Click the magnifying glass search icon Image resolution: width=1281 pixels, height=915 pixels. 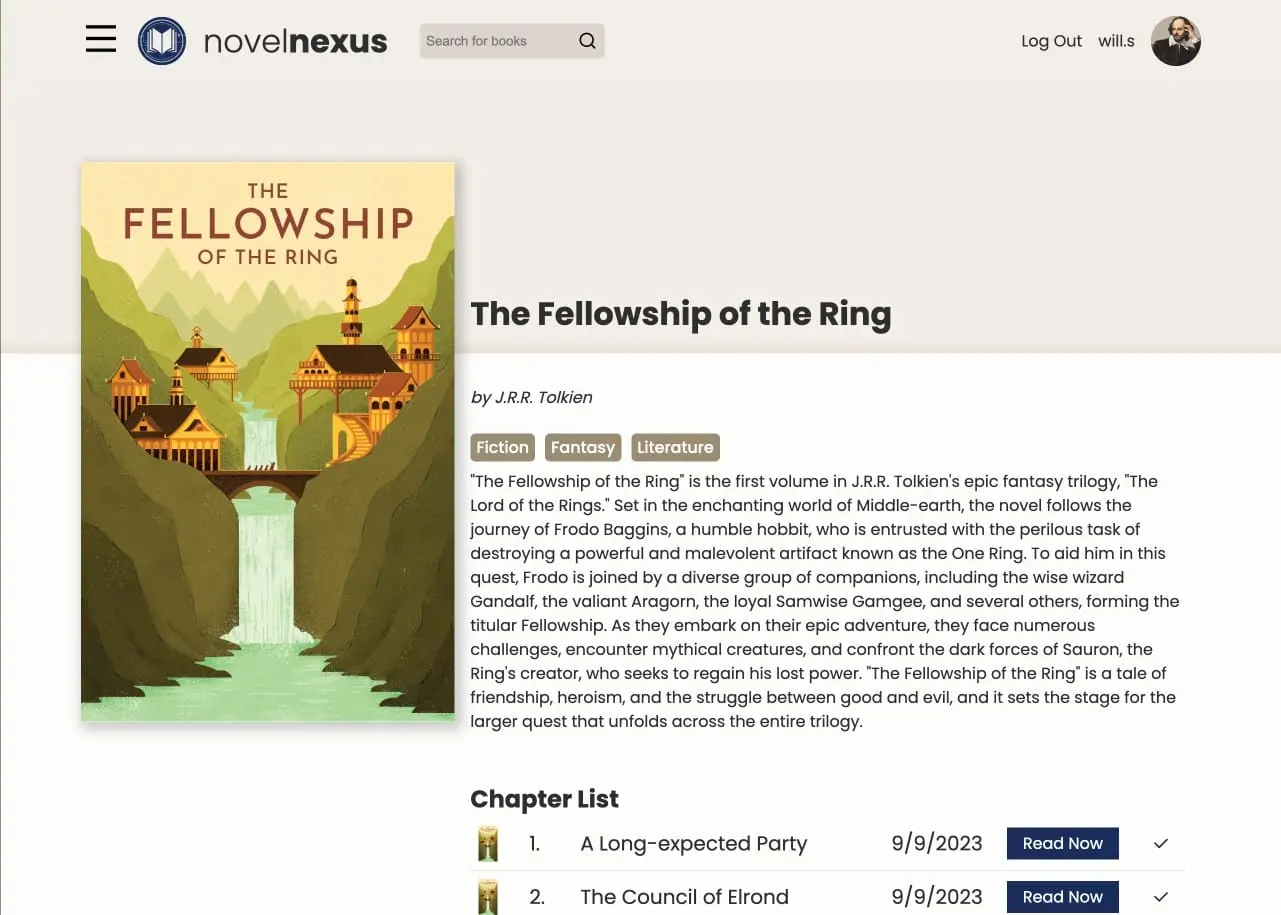click(586, 40)
